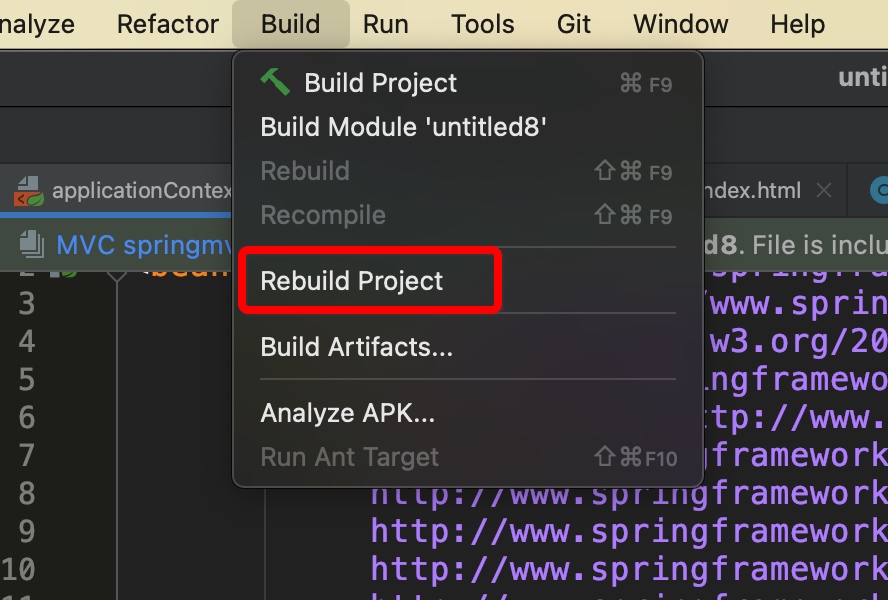Viewport: 888px width, 600px height.
Task: Open the Tools menu
Action: pos(483,24)
